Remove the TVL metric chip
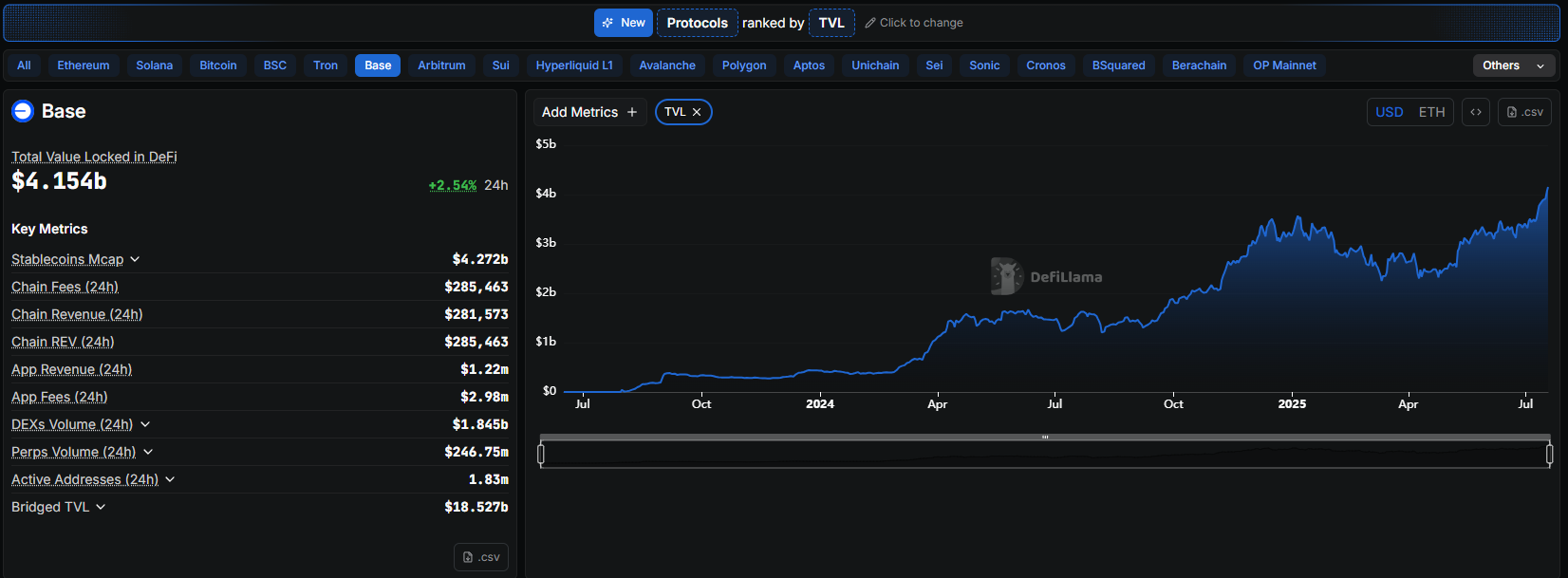The image size is (1568, 578). (697, 112)
